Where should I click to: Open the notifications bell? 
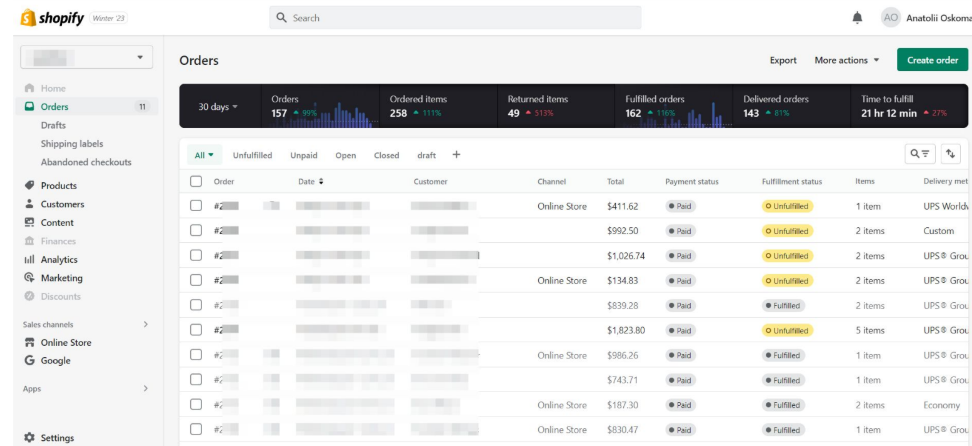(x=857, y=18)
